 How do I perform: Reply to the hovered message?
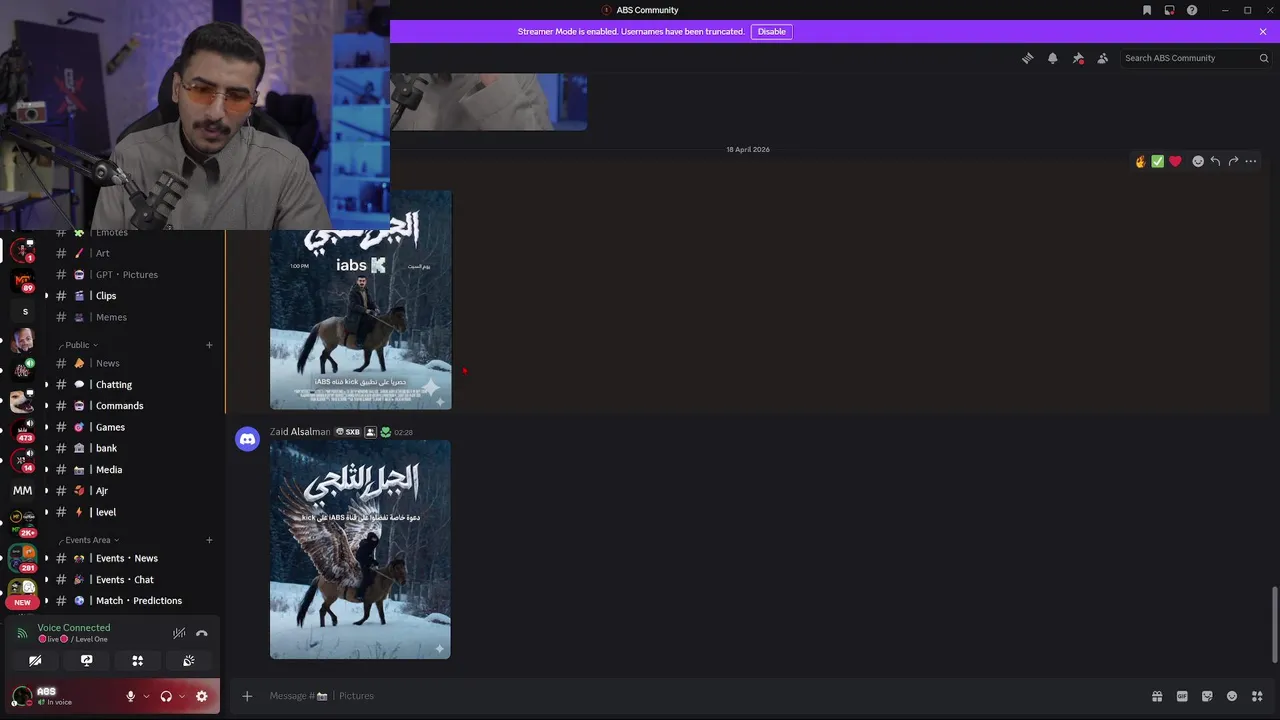click(x=1215, y=161)
